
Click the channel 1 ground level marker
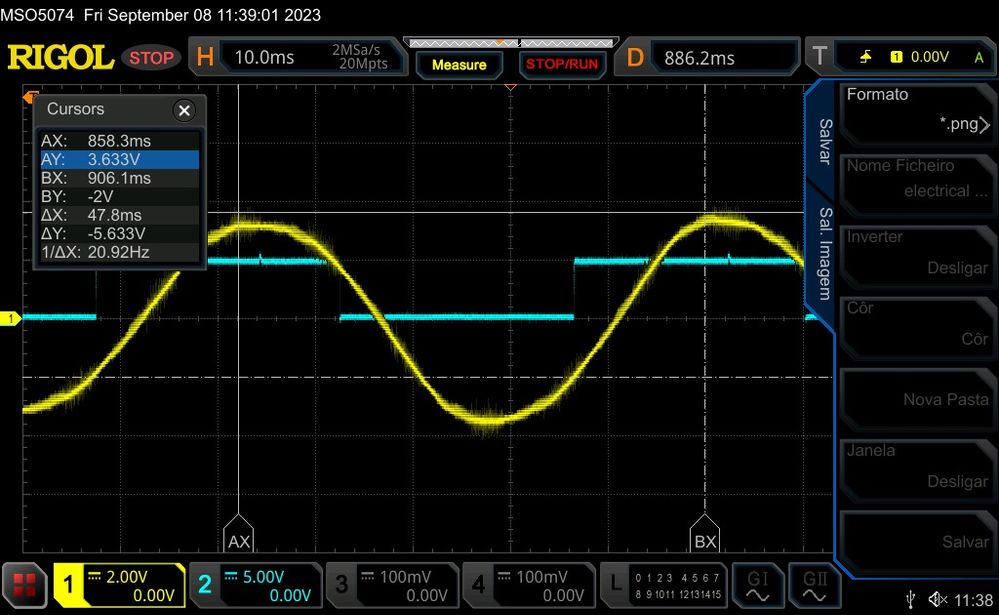[x=10, y=318]
